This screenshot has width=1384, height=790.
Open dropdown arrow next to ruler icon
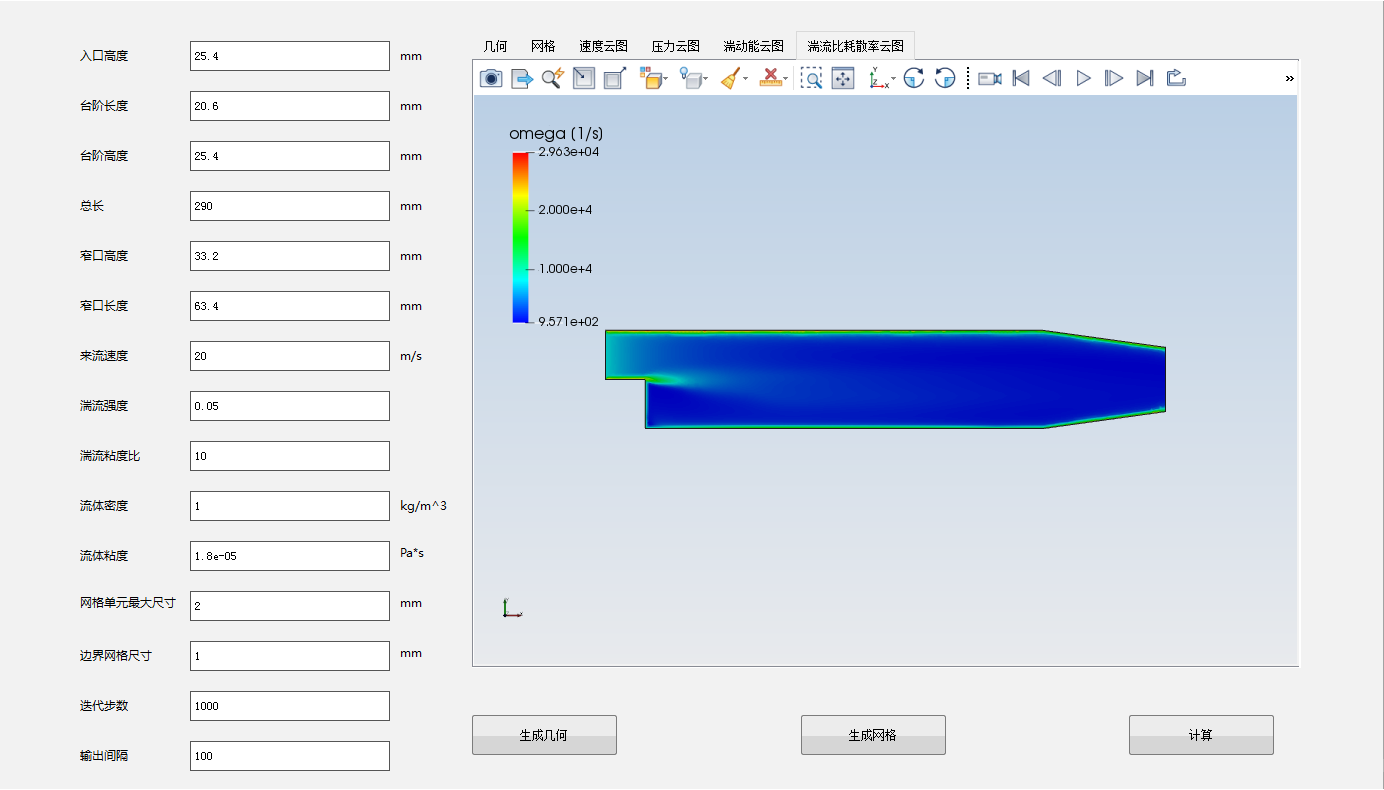point(786,79)
